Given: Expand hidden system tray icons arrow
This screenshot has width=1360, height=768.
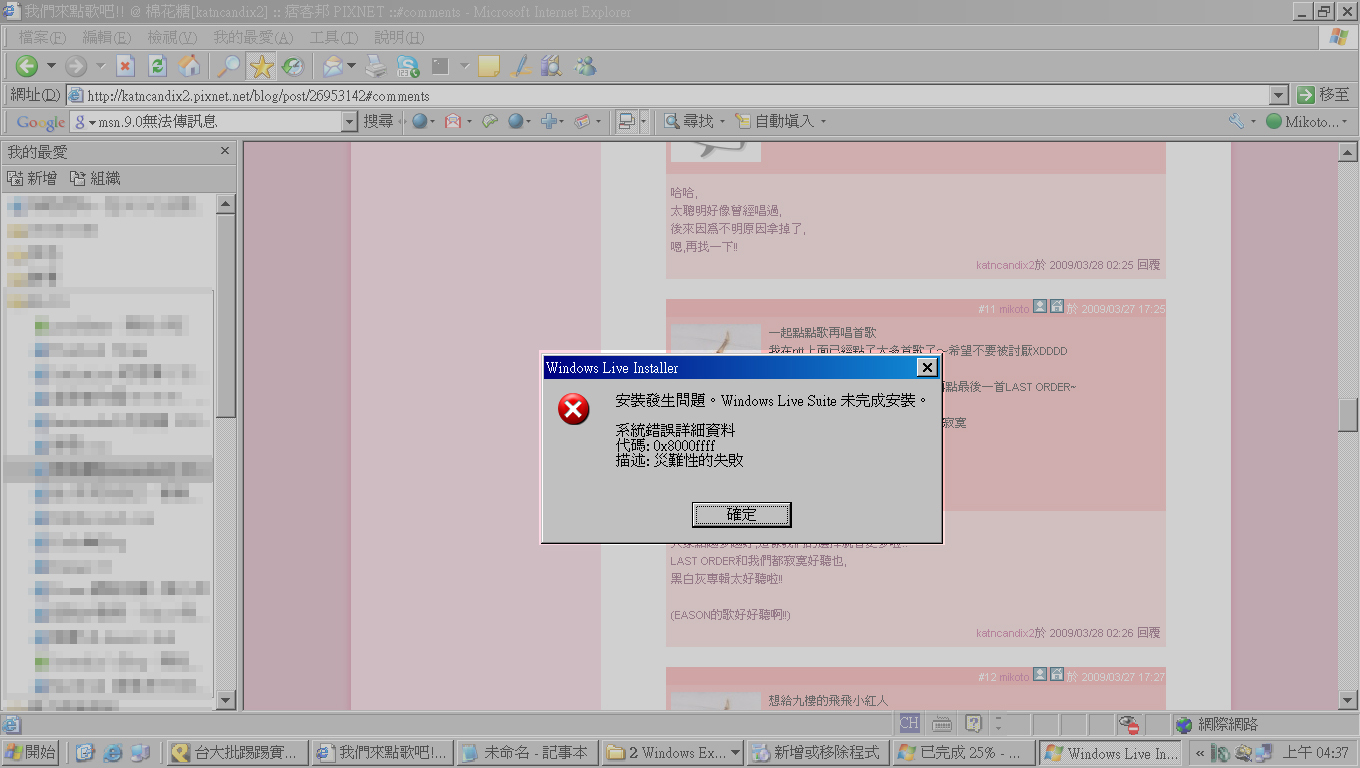Looking at the screenshot, I should click(1200, 753).
